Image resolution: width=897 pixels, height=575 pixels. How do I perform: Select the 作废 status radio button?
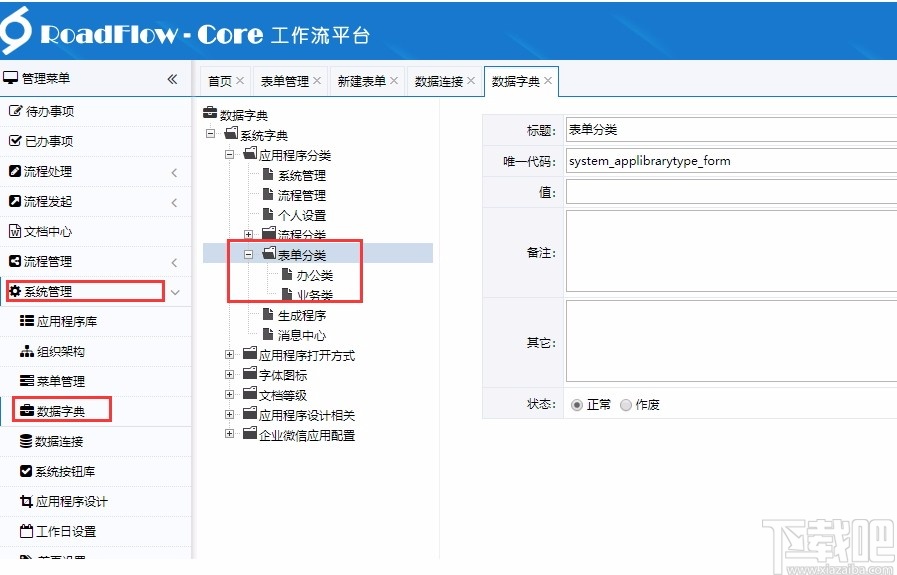pyautogui.click(x=626, y=405)
